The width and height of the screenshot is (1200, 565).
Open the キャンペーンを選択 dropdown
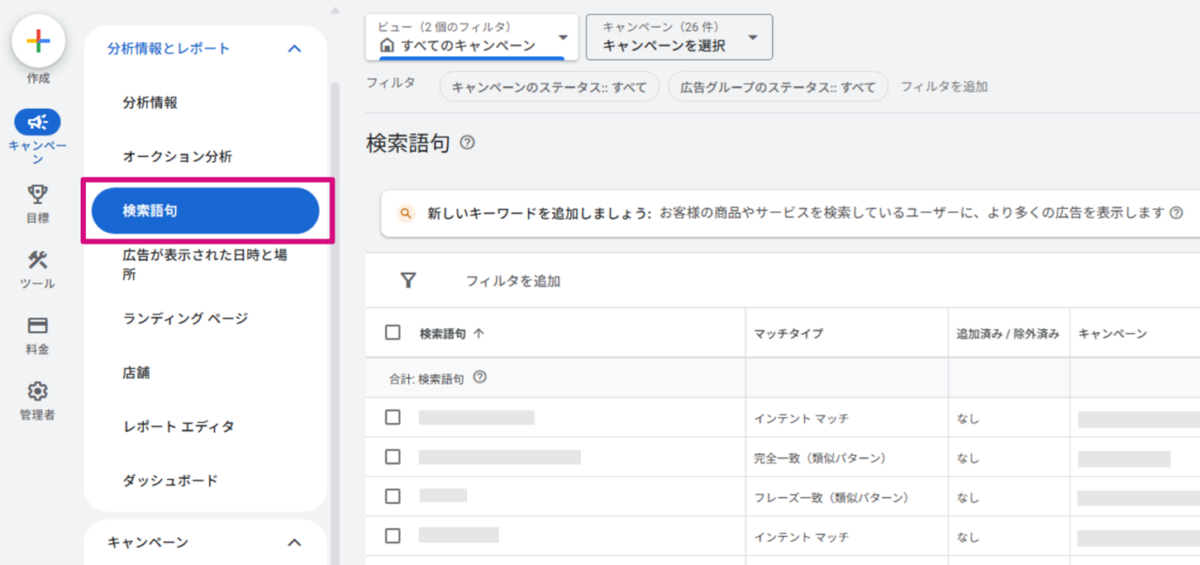tap(679, 37)
